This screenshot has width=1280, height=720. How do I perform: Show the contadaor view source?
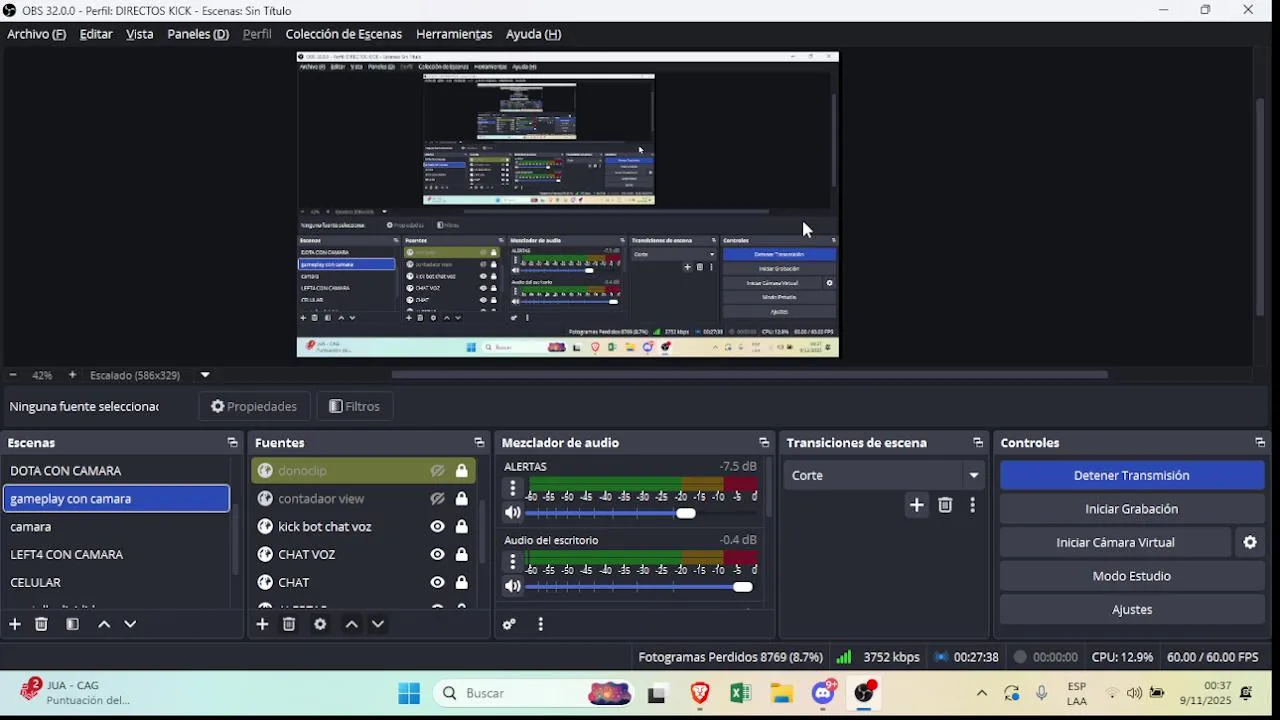click(438, 498)
